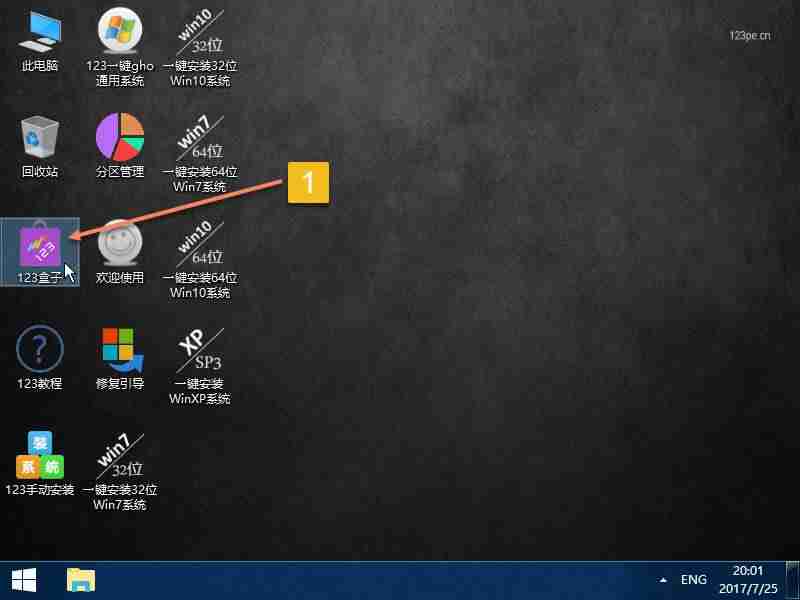Screen dimensions: 800x600
Task: Click the 一键安装64位 Win10系统 shortcut
Action: click(x=200, y=259)
